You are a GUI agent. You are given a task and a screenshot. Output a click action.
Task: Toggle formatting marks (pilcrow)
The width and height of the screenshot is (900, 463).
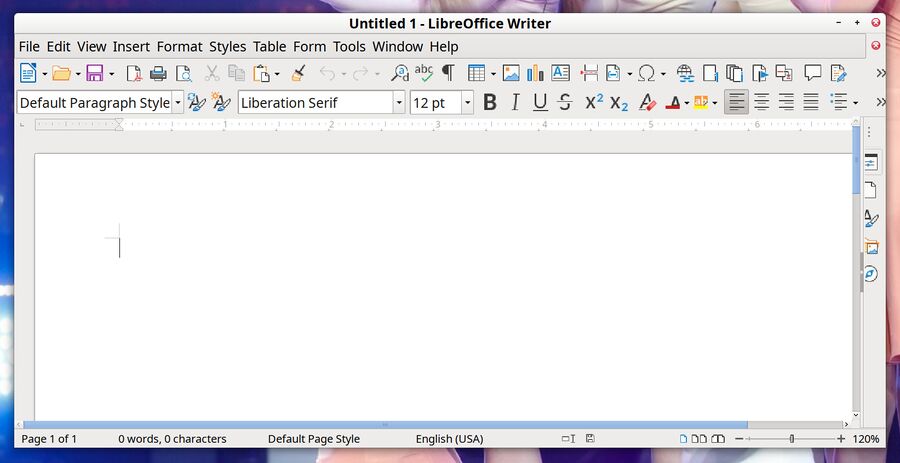pos(448,73)
